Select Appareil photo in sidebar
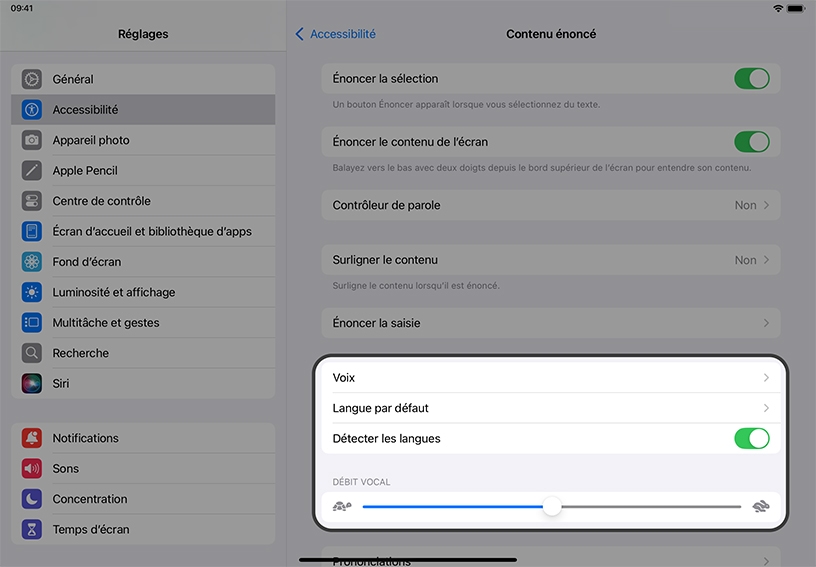This screenshot has width=816, height=567. click(143, 140)
